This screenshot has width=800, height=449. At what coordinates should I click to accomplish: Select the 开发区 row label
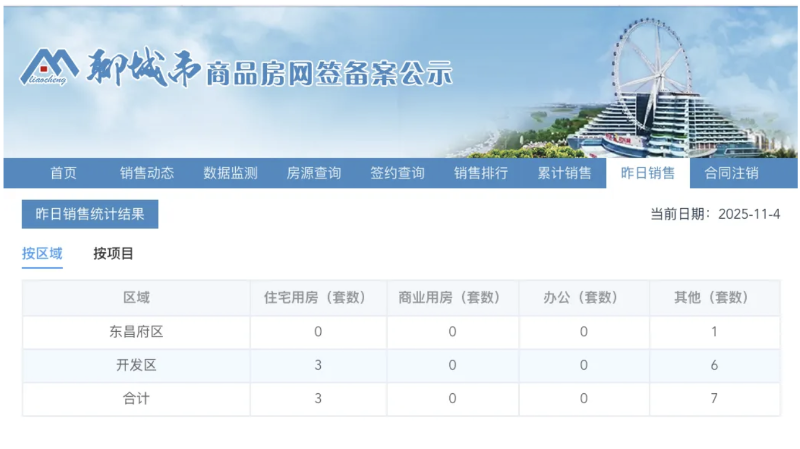click(x=136, y=365)
